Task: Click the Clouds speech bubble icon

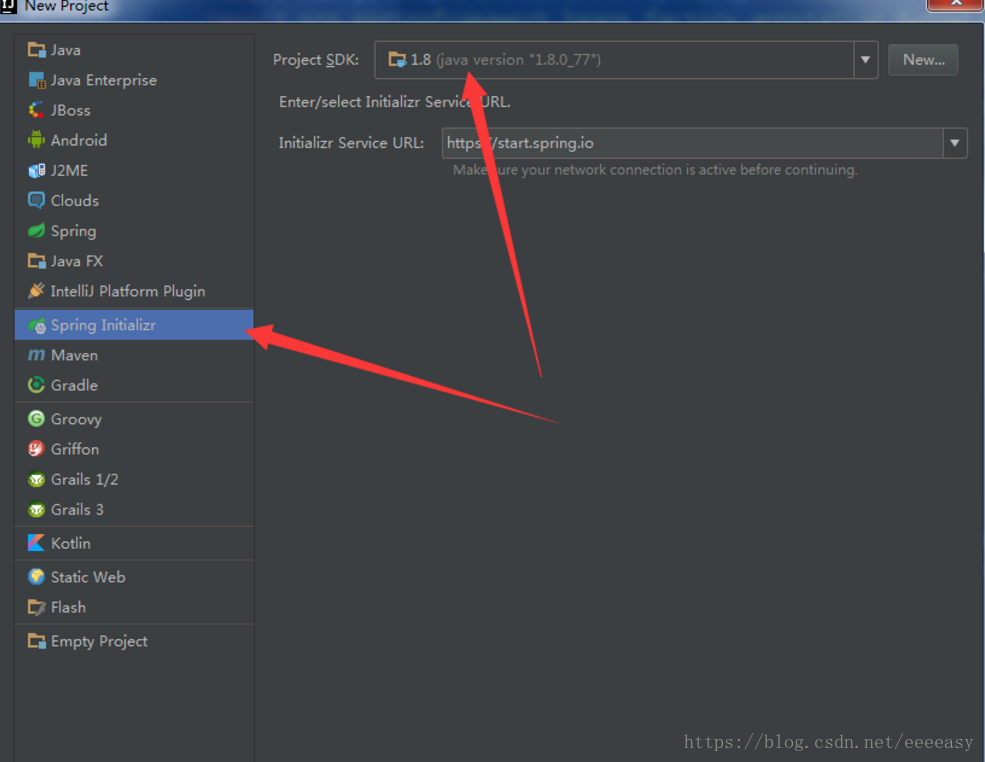Action: (x=36, y=200)
